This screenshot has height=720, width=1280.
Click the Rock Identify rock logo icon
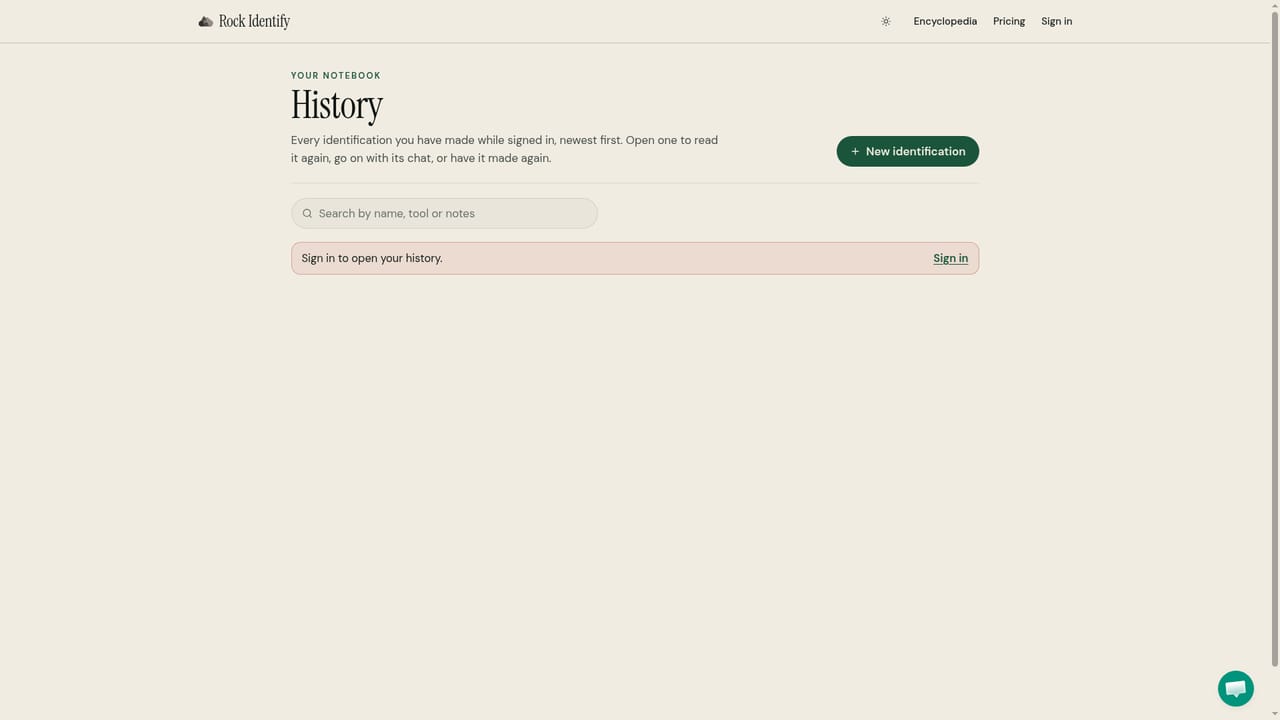click(x=205, y=21)
